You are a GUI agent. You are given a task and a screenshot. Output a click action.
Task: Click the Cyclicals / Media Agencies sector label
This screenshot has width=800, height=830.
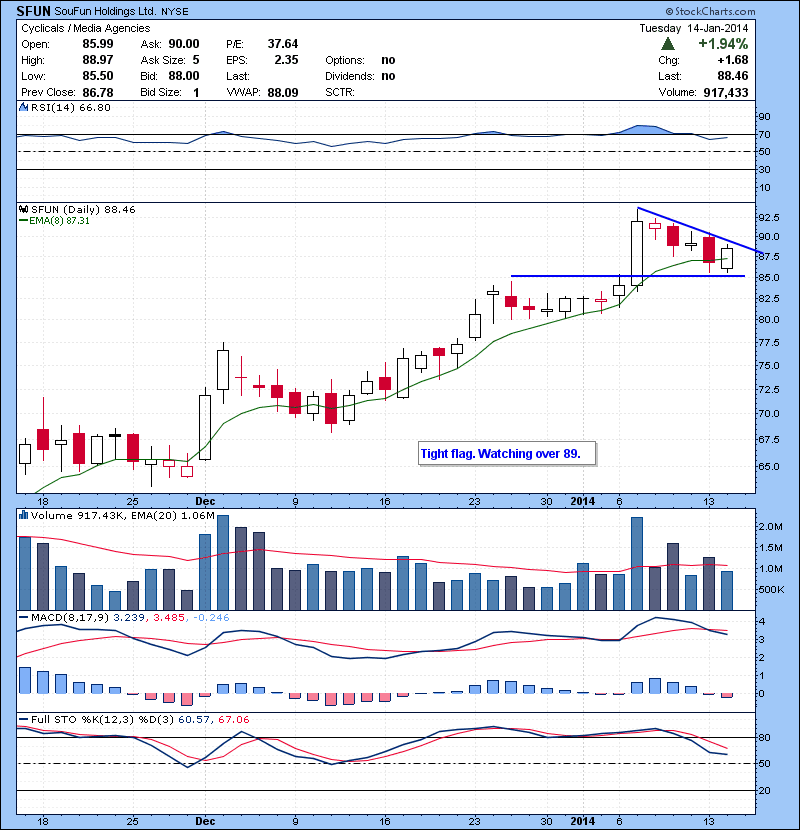[x=86, y=29]
